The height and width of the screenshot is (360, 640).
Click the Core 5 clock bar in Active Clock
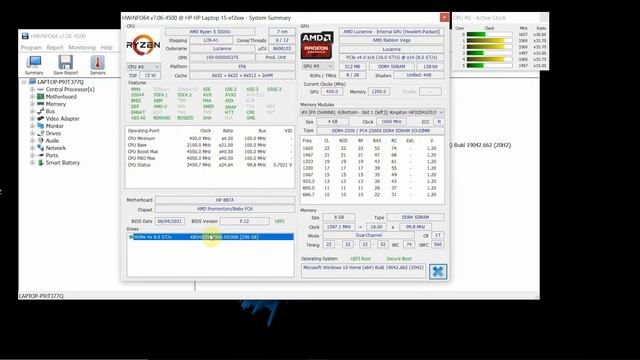coord(489,65)
